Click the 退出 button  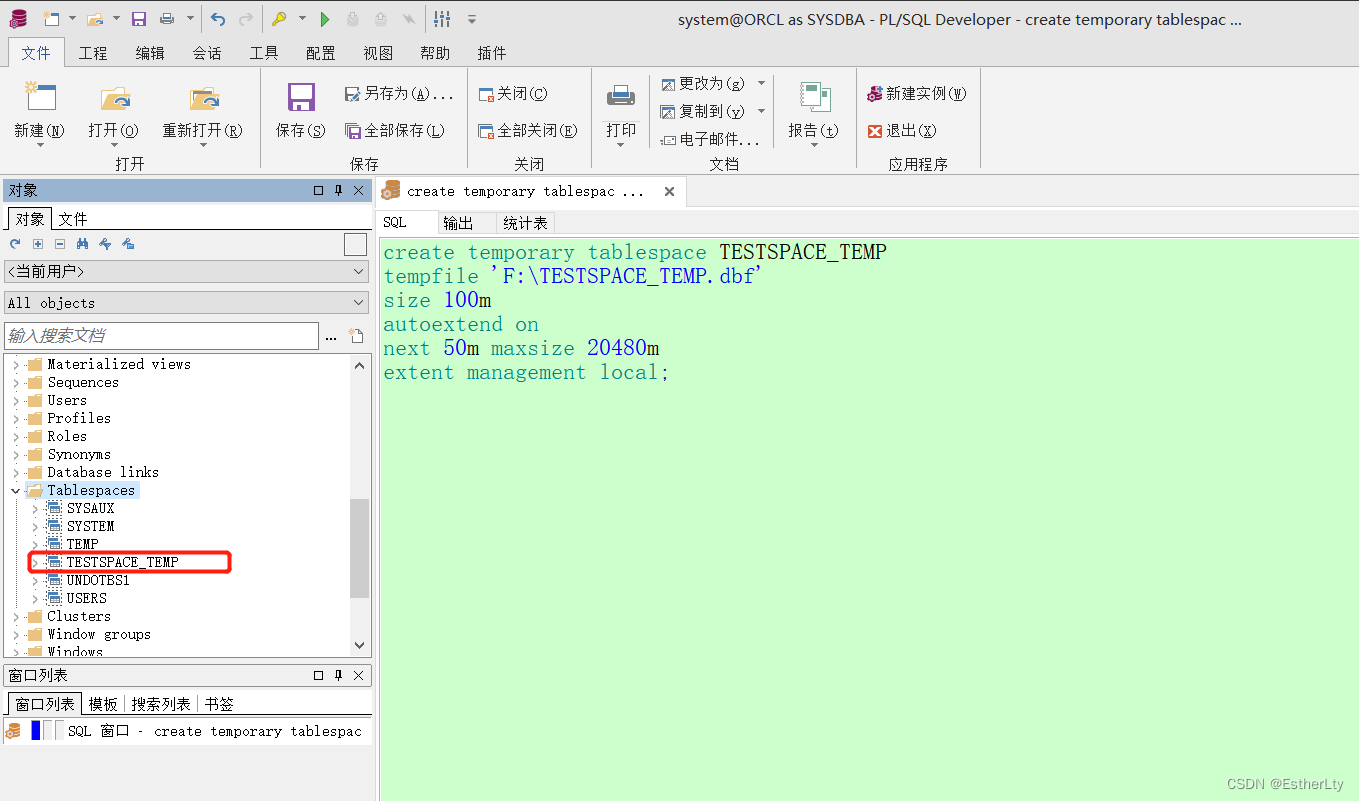coord(902,131)
